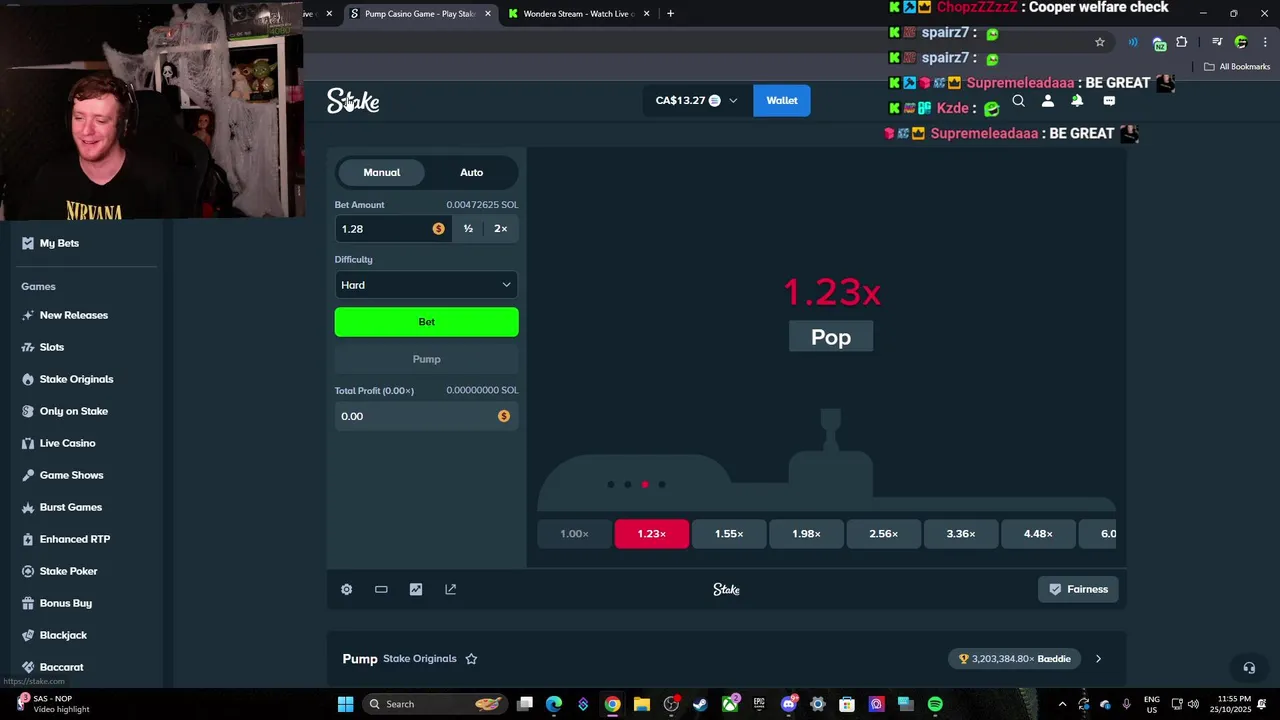Select the 1.23× multiplier chip

click(x=652, y=534)
